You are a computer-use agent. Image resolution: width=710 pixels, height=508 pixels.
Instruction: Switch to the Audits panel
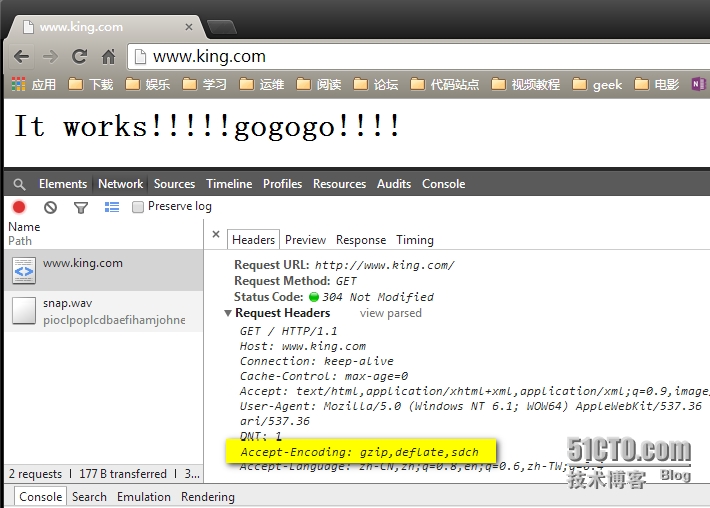(394, 184)
